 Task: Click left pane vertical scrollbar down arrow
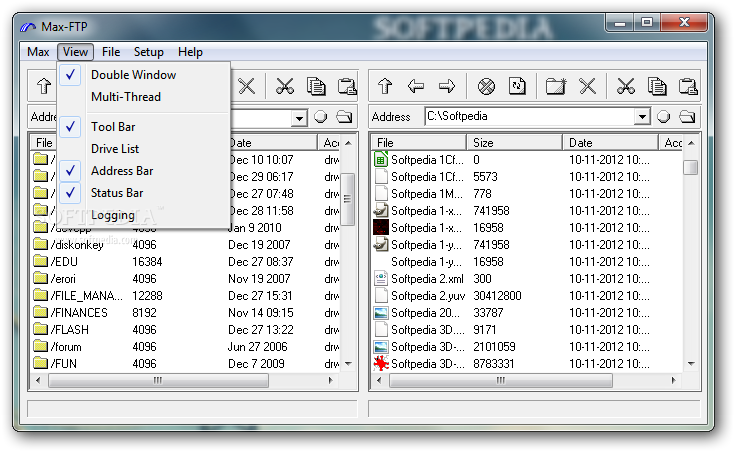click(x=348, y=364)
